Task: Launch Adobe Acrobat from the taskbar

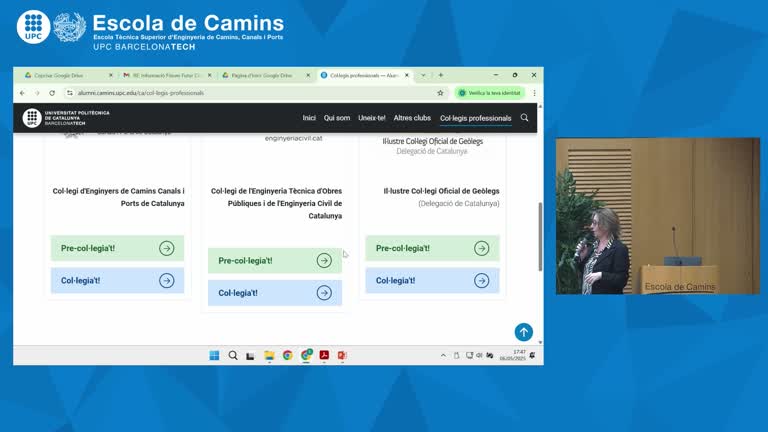Action: (324, 355)
